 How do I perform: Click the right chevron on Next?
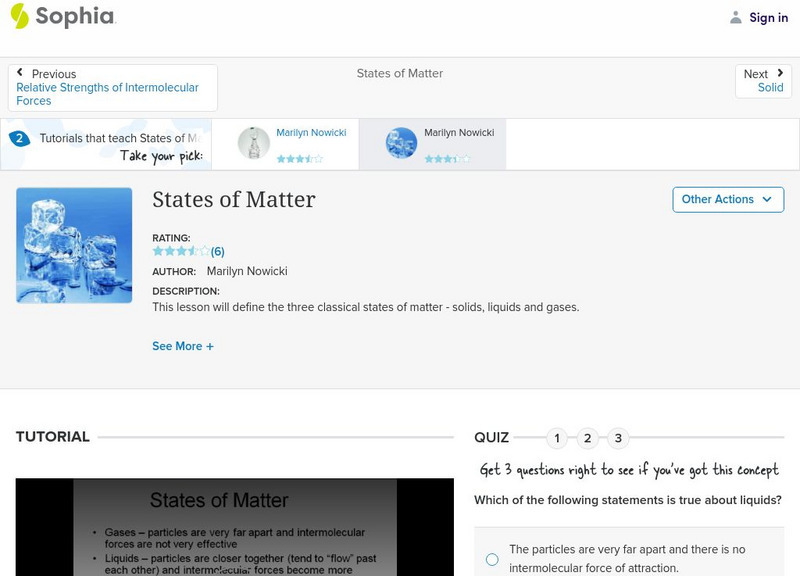click(x=778, y=73)
